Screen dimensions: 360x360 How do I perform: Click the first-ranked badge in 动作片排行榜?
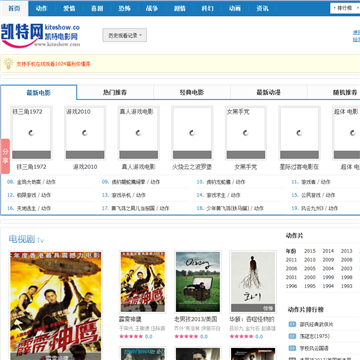click(x=292, y=324)
